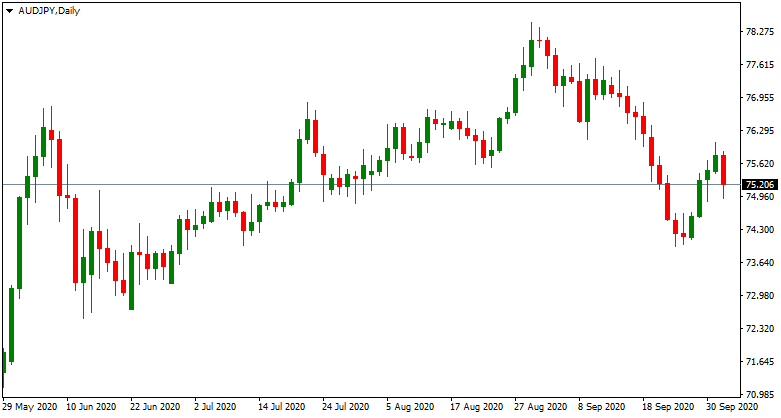The width and height of the screenshot is (781, 418).
Task: Click the 18 Sep 2020 date label
Action: click(669, 407)
